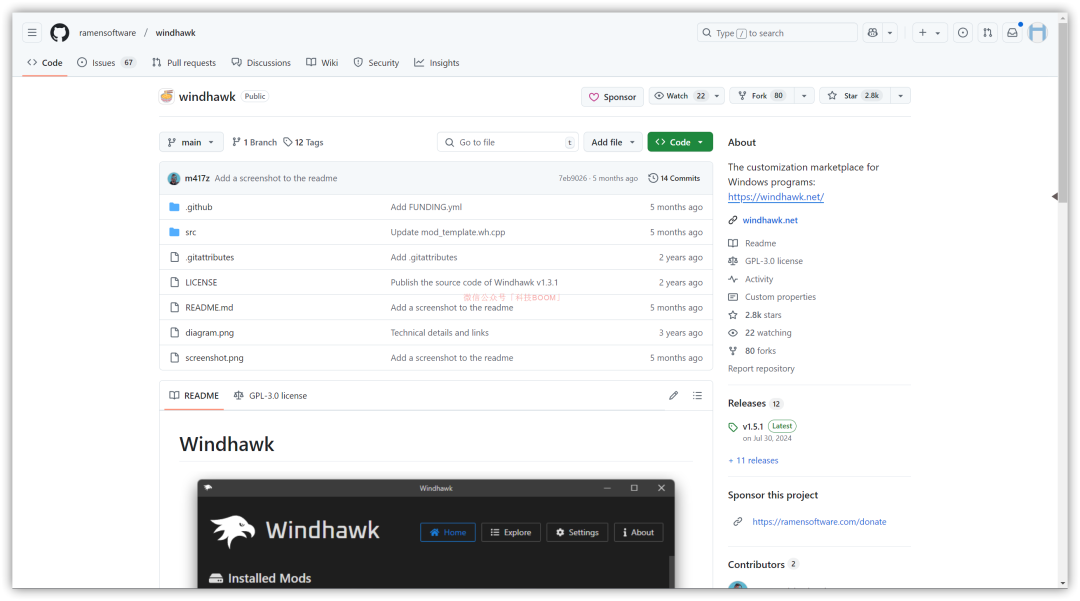Switch to the Insights tab

pyautogui.click(x=437, y=63)
